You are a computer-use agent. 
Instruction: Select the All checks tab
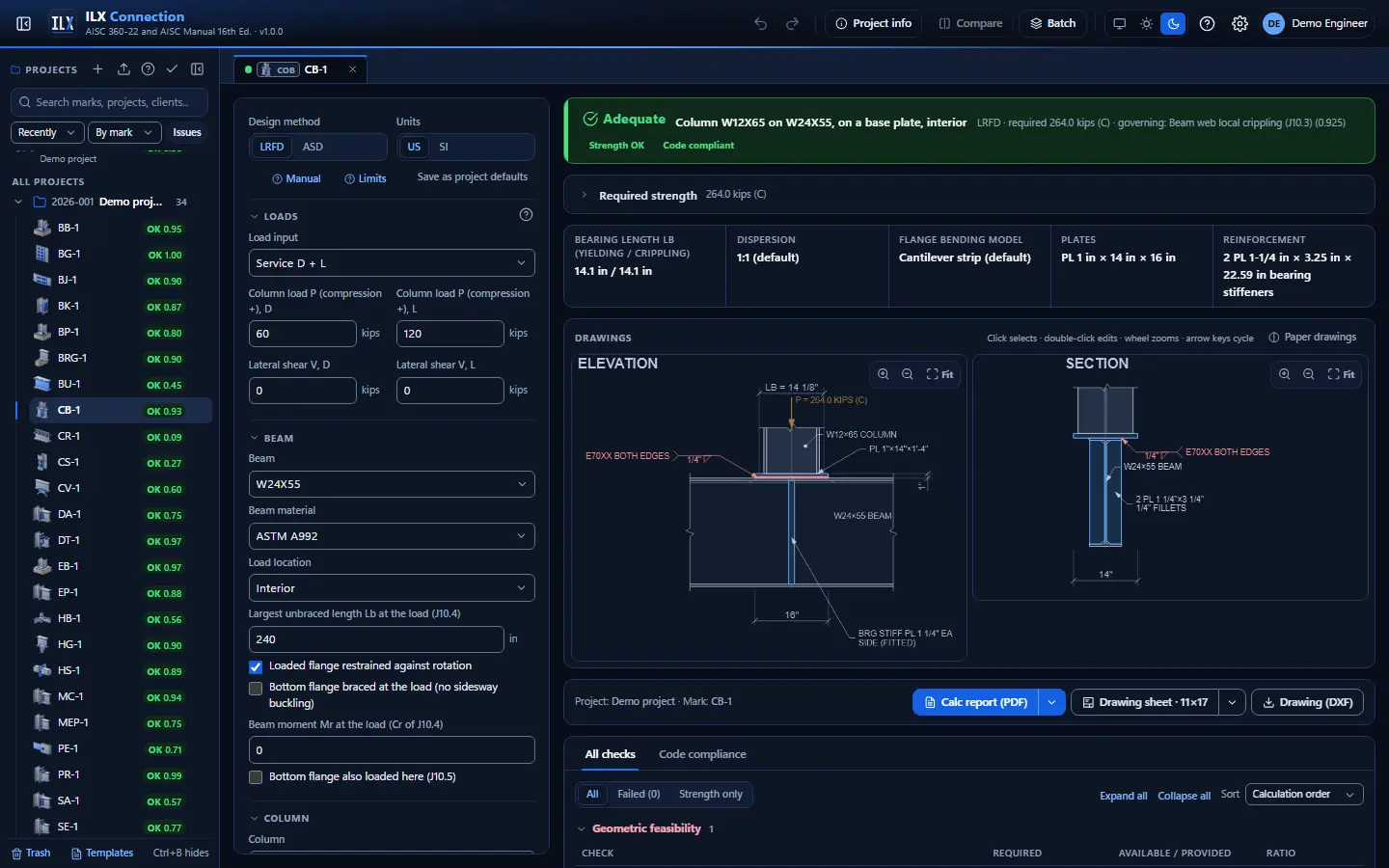pos(611,754)
